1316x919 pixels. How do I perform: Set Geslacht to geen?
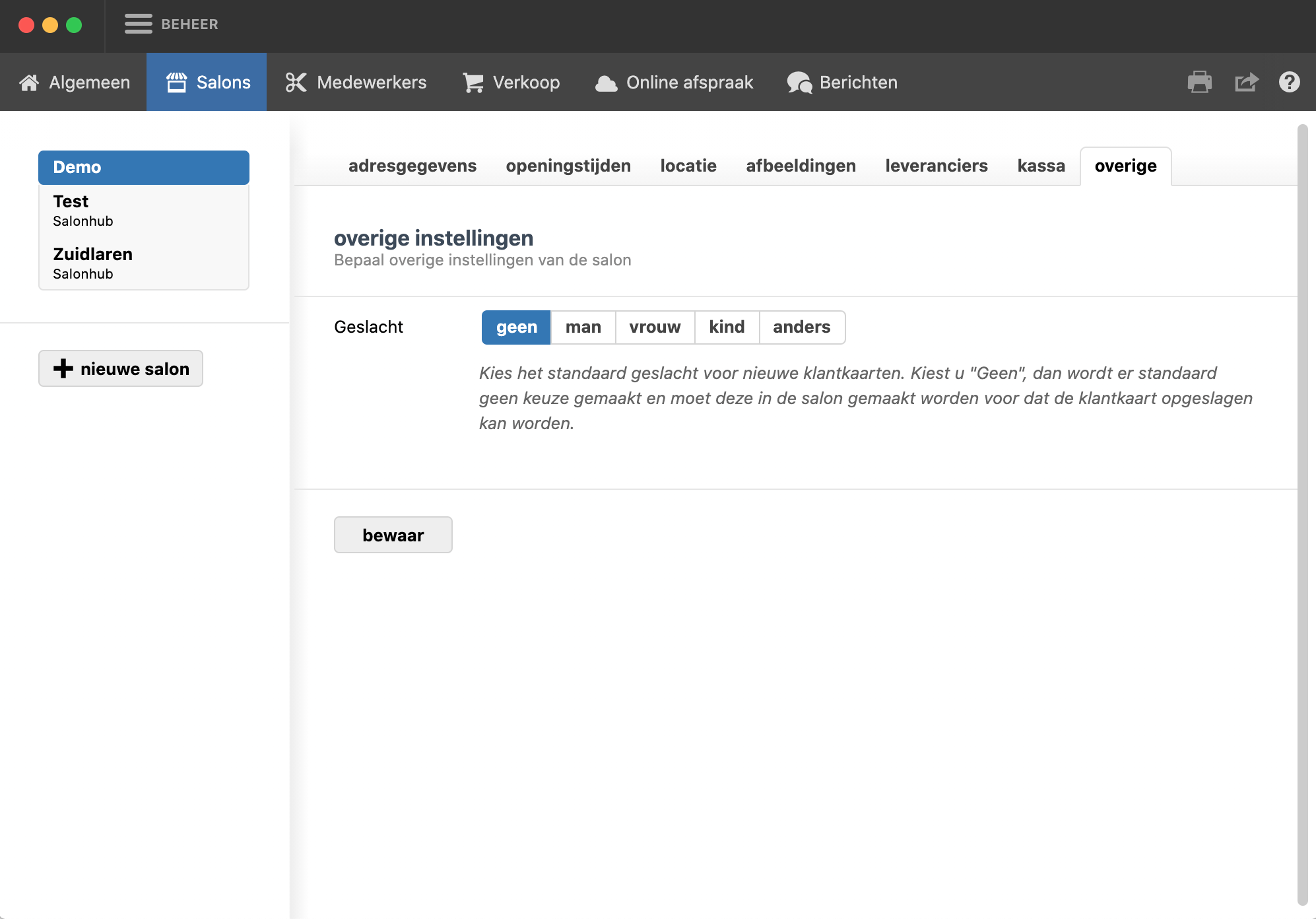coord(516,327)
